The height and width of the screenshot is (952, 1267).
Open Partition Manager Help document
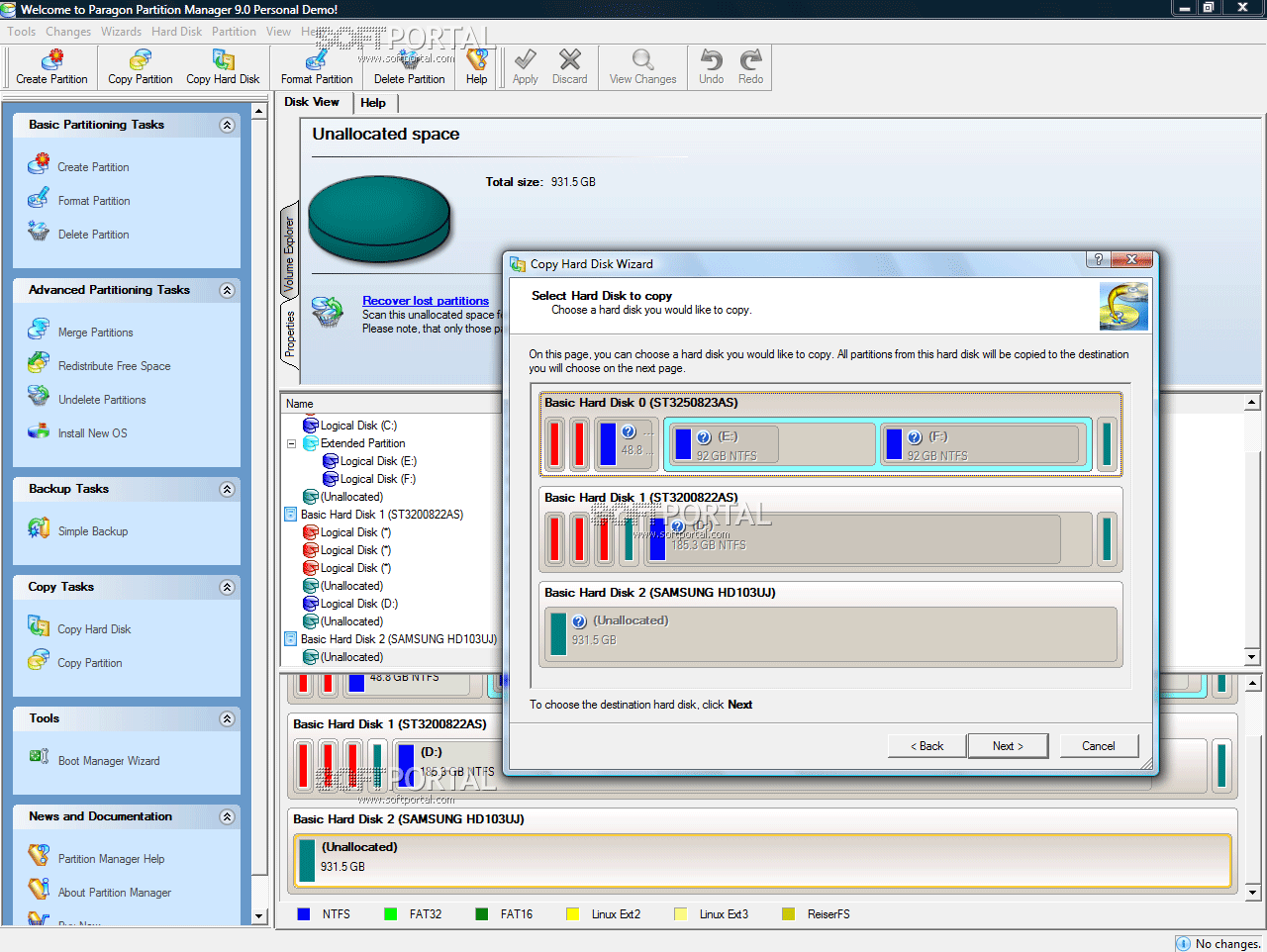pyautogui.click(x=111, y=859)
